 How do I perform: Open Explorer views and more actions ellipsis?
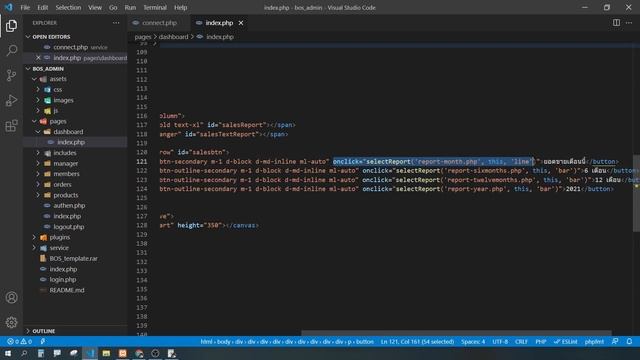[x=116, y=23]
